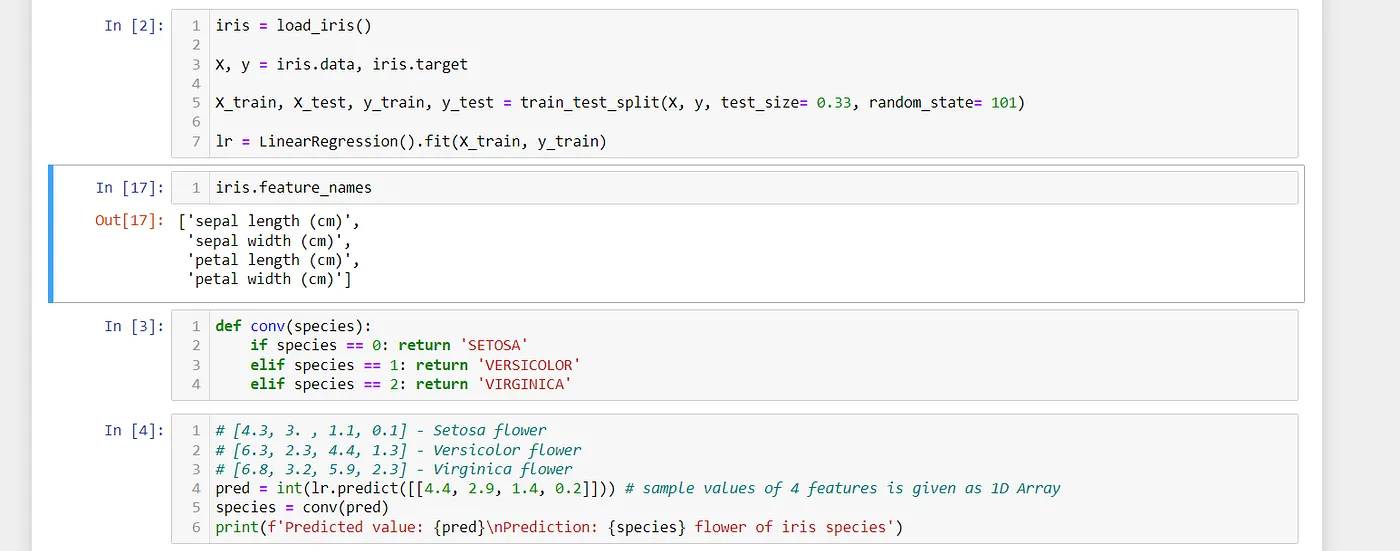Image resolution: width=1400 pixels, height=551 pixels.
Task: Click the Setosa flower comment line
Action: pos(381,431)
